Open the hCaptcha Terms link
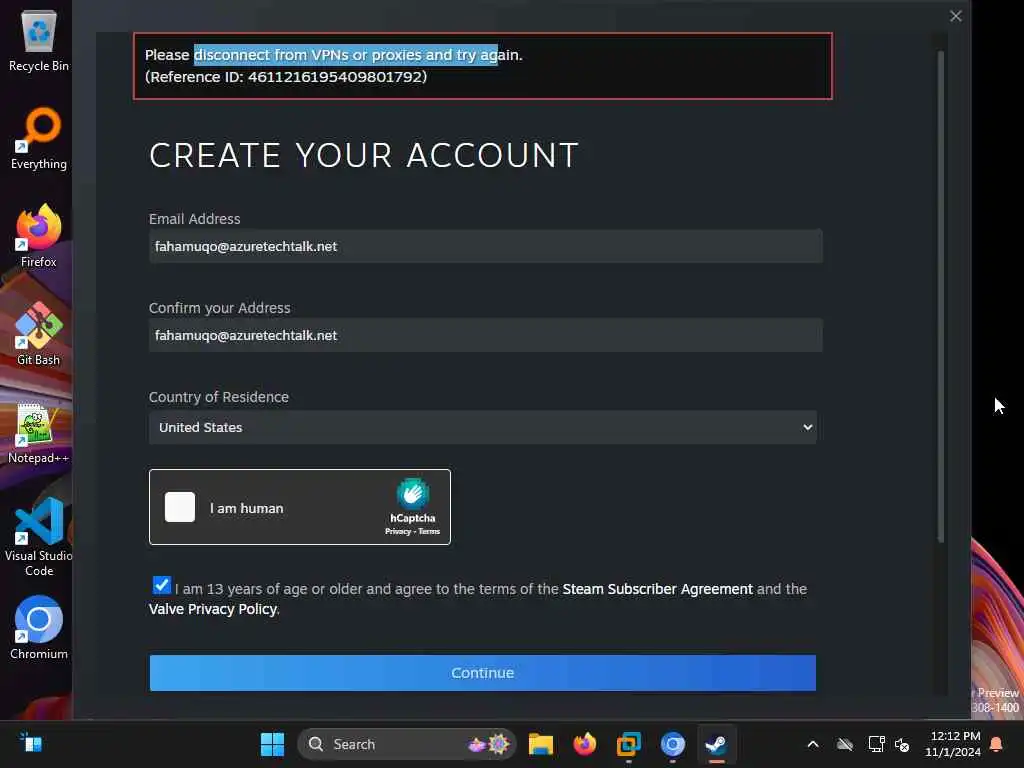This screenshot has width=1024, height=768. tap(429, 532)
